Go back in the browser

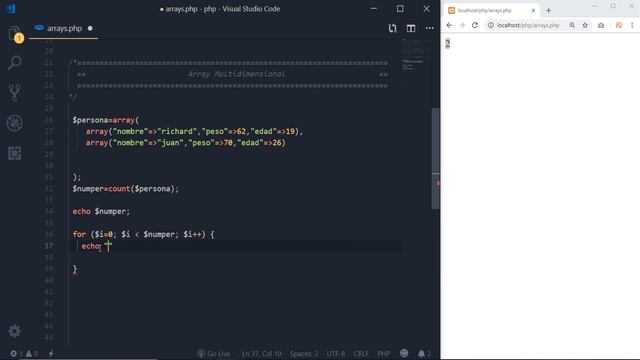pos(449,25)
